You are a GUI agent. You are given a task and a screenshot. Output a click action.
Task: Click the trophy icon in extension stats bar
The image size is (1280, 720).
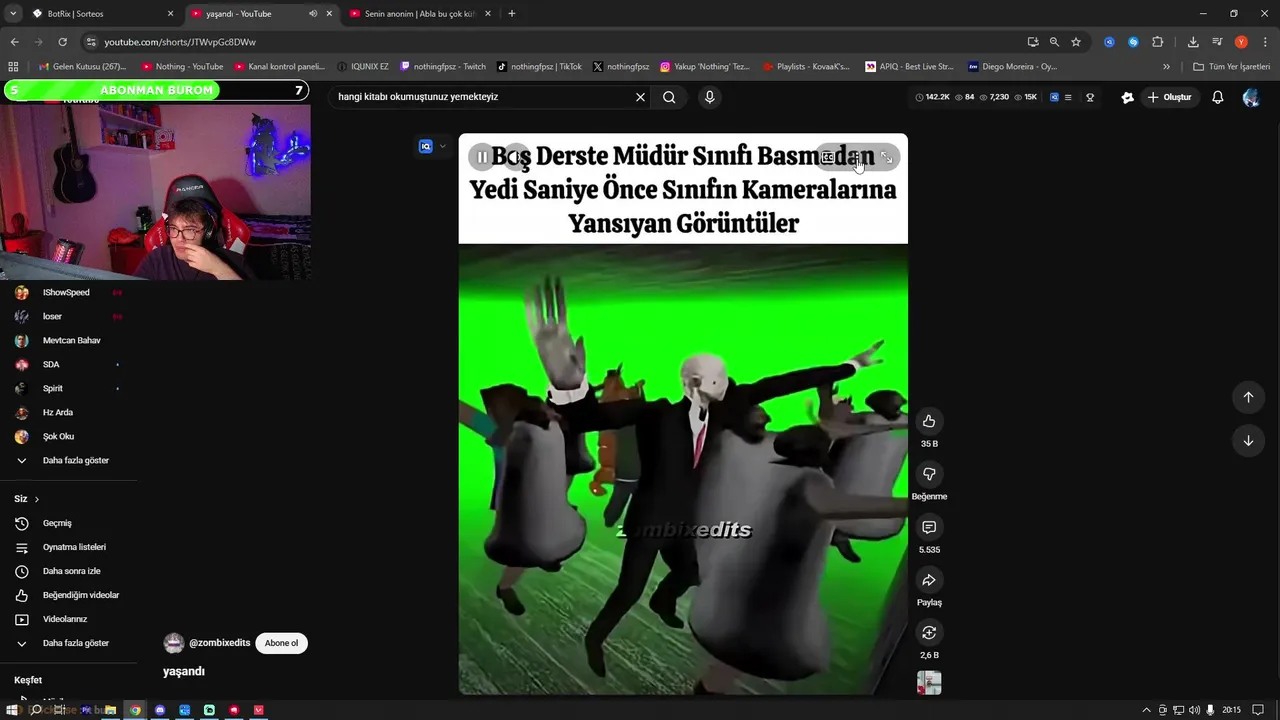[1090, 97]
